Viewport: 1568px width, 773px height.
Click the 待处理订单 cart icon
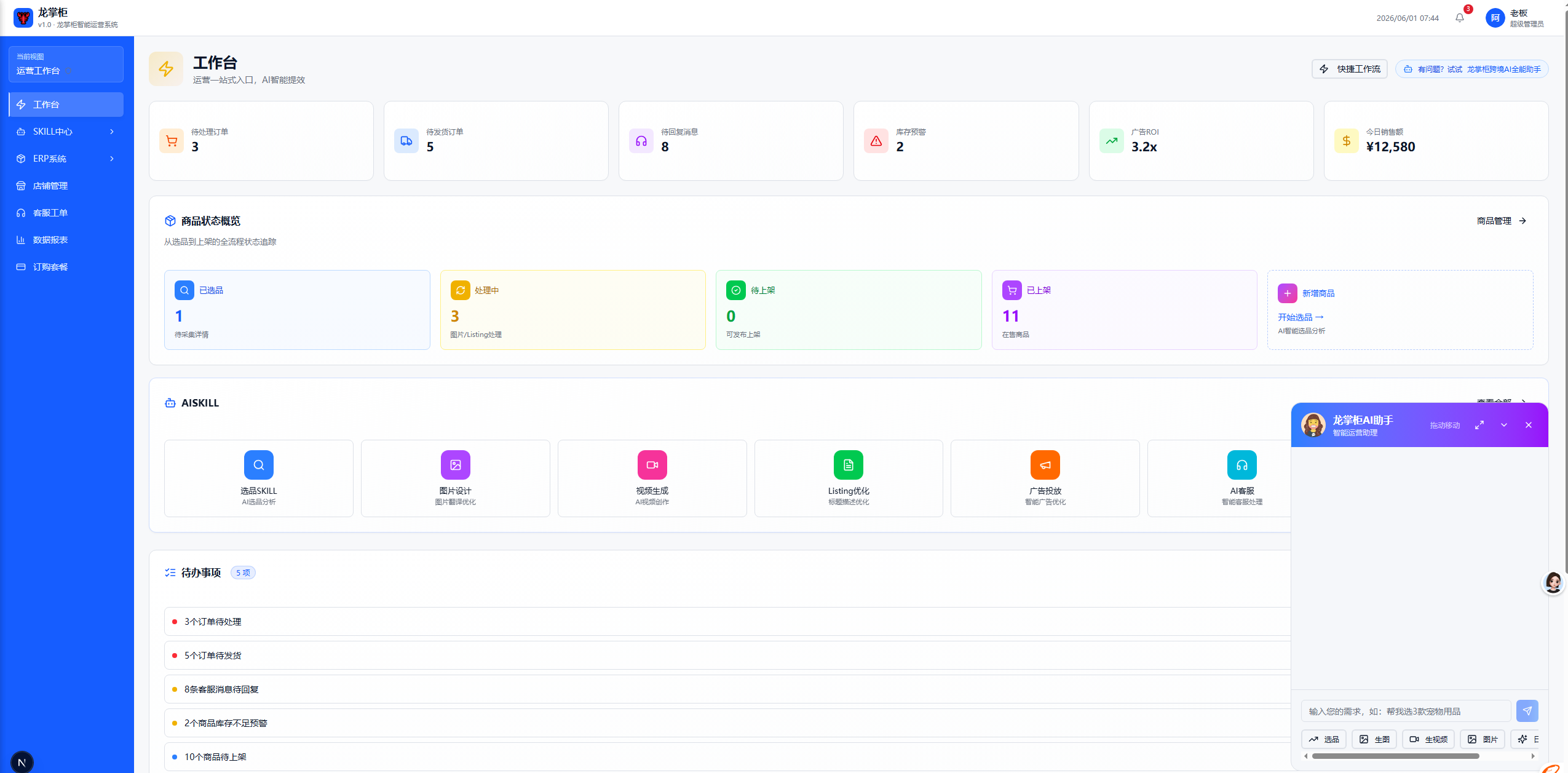coord(172,141)
